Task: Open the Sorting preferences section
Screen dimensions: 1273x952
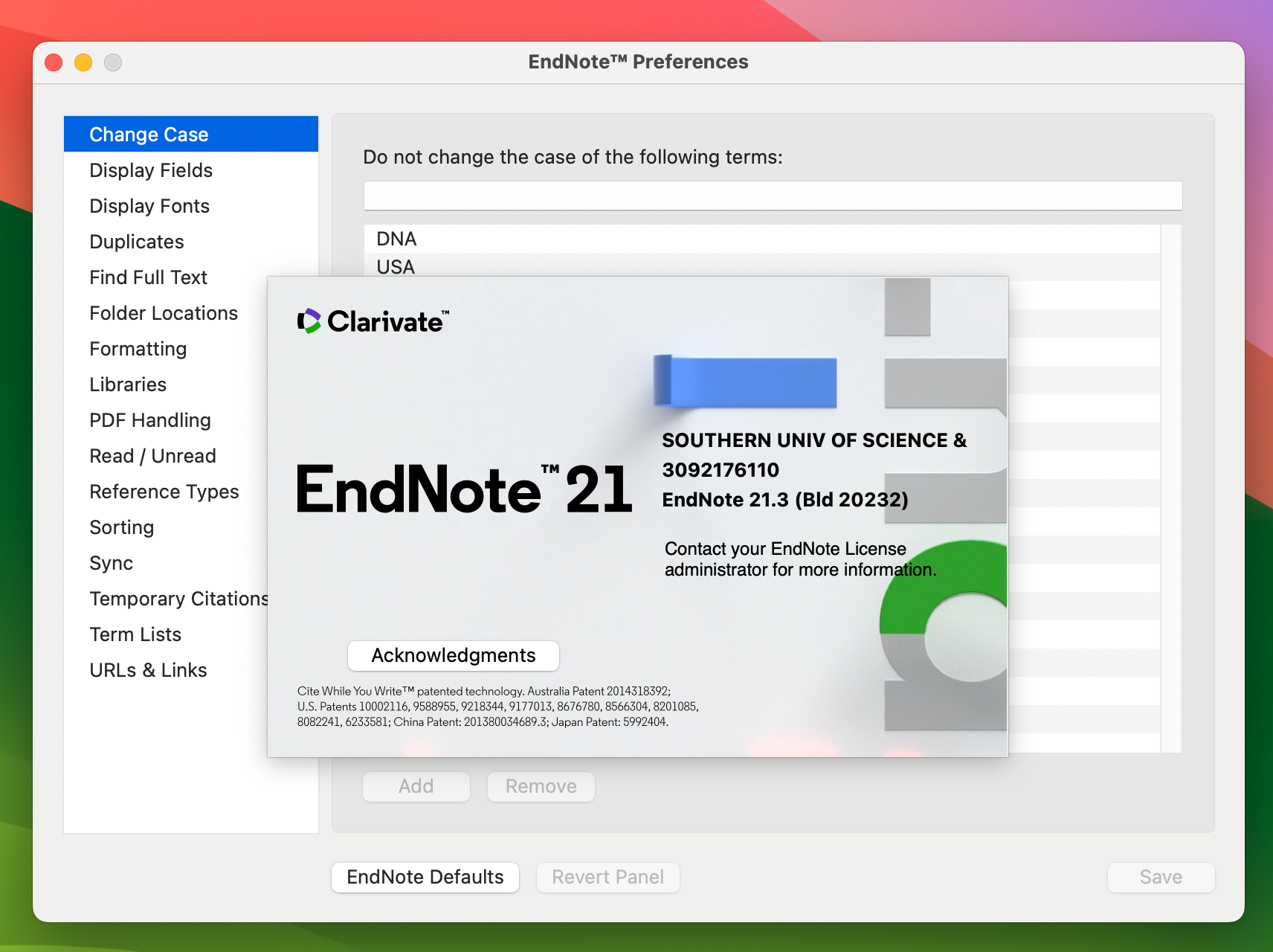Action: (x=121, y=527)
